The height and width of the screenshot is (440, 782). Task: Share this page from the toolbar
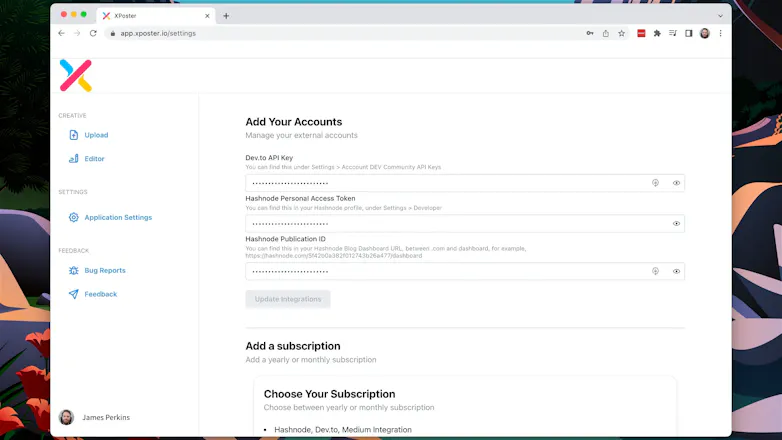click(605, 33)
